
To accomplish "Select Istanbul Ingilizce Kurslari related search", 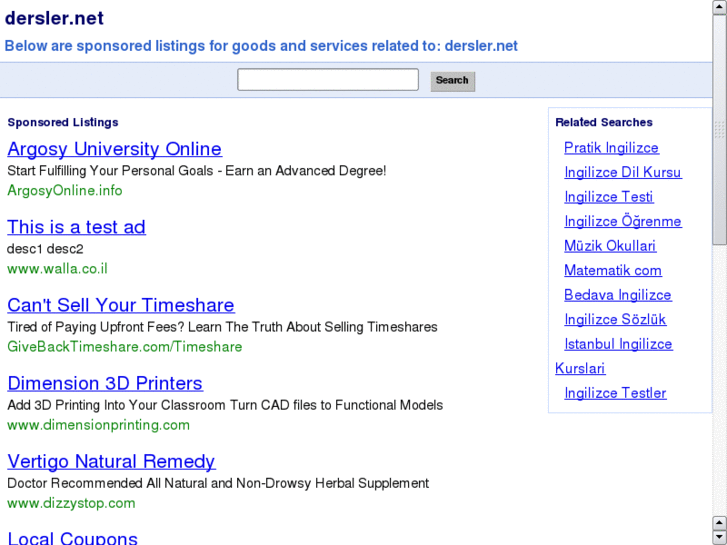I will coord(619,344).
